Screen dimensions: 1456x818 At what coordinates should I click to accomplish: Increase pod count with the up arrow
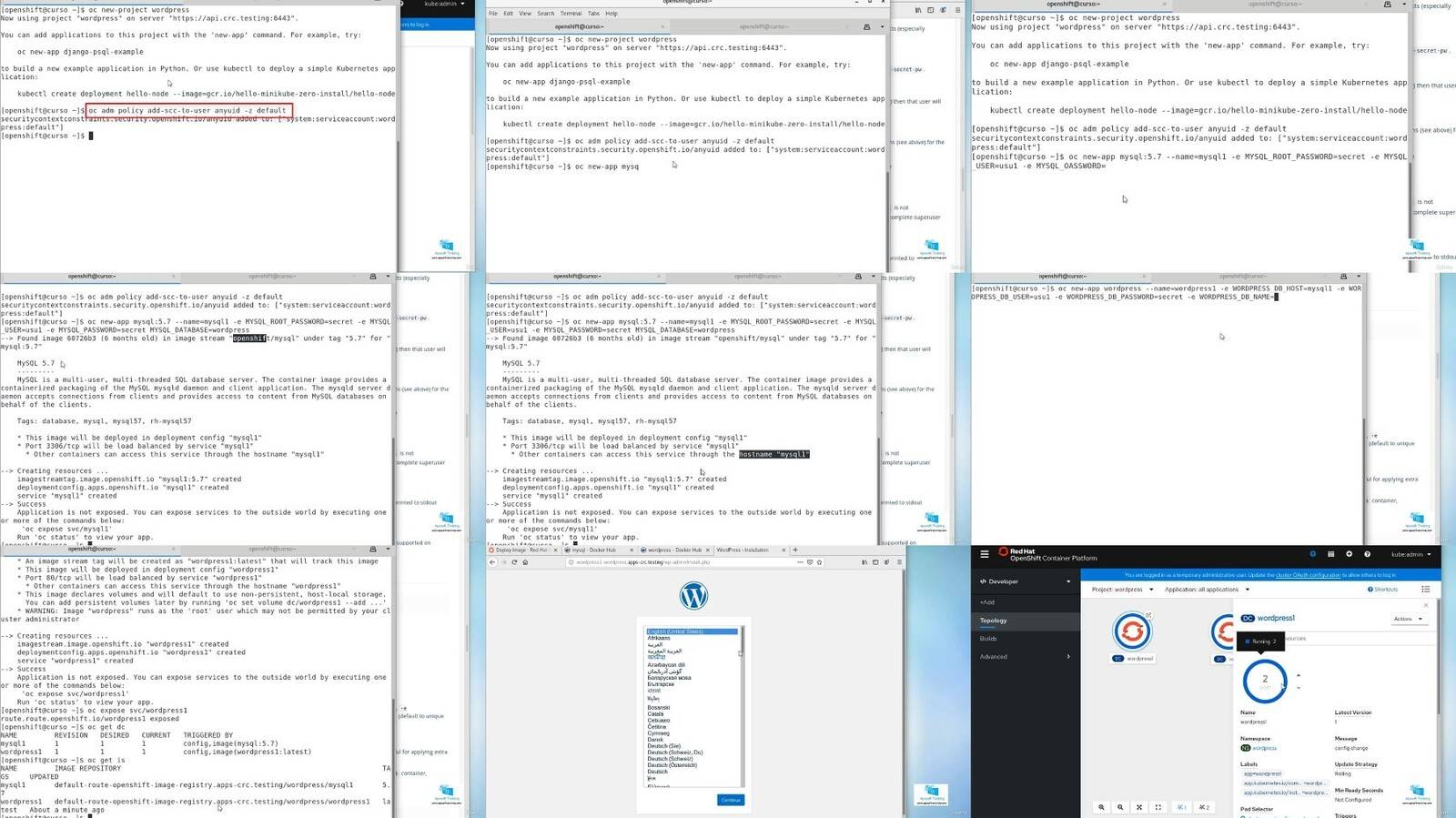[x=1299, y=675]
